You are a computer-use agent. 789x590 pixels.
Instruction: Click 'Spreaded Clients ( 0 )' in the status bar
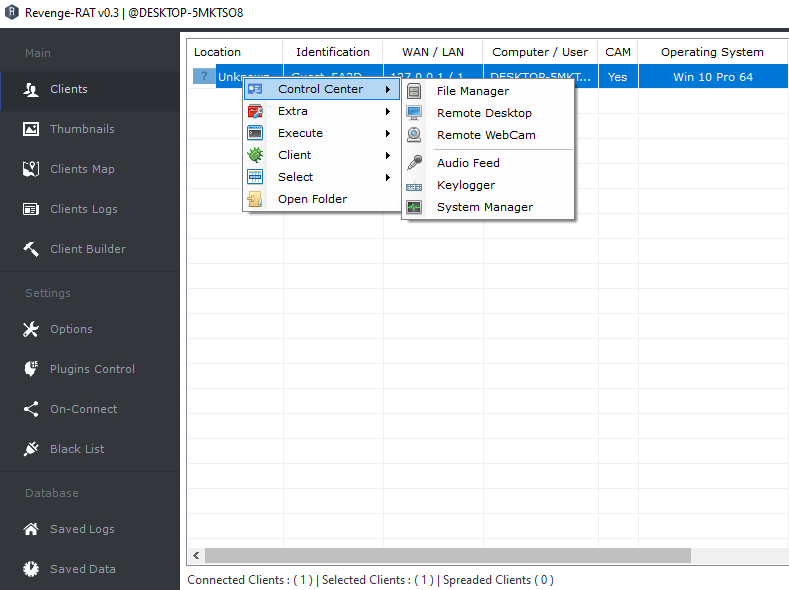(498, 580)
